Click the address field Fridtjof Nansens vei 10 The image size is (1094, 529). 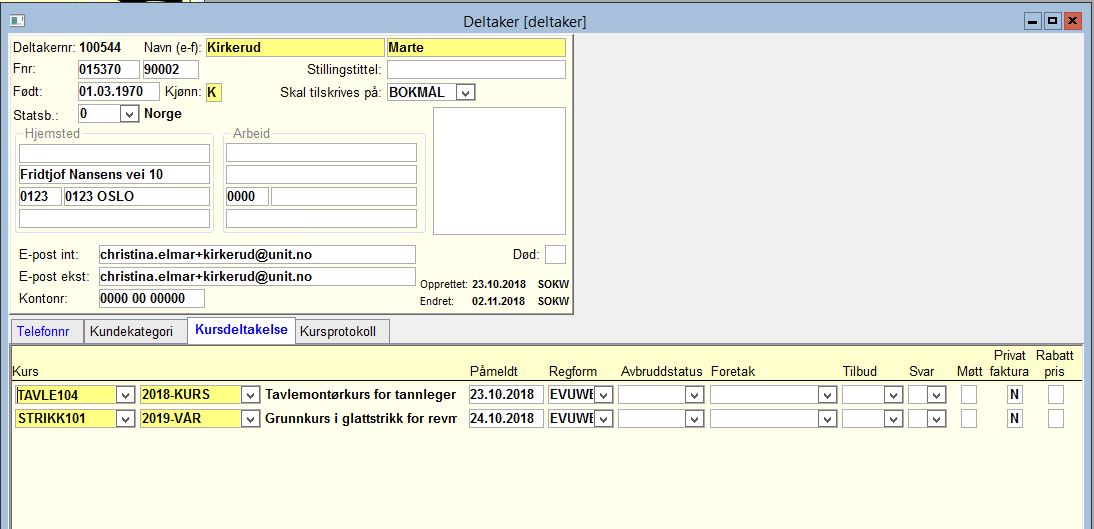(114, 174)
